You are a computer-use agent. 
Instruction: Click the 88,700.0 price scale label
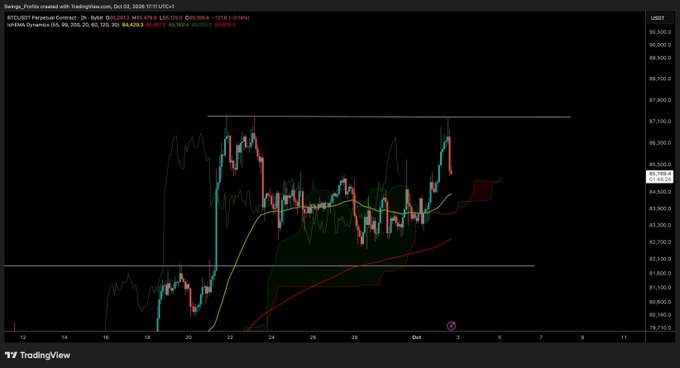(x=660, y=79)
